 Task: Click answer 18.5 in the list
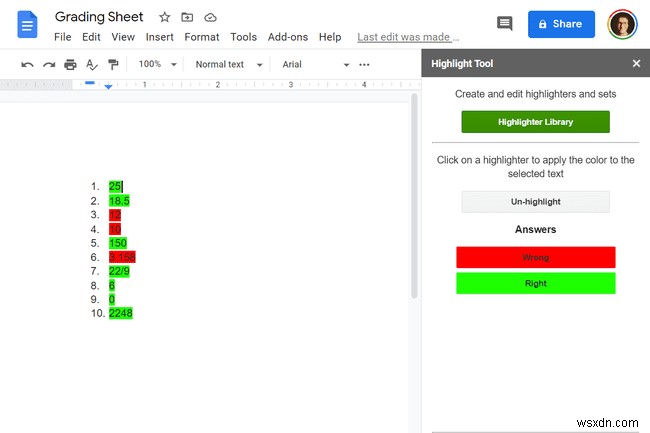(119, 201)
